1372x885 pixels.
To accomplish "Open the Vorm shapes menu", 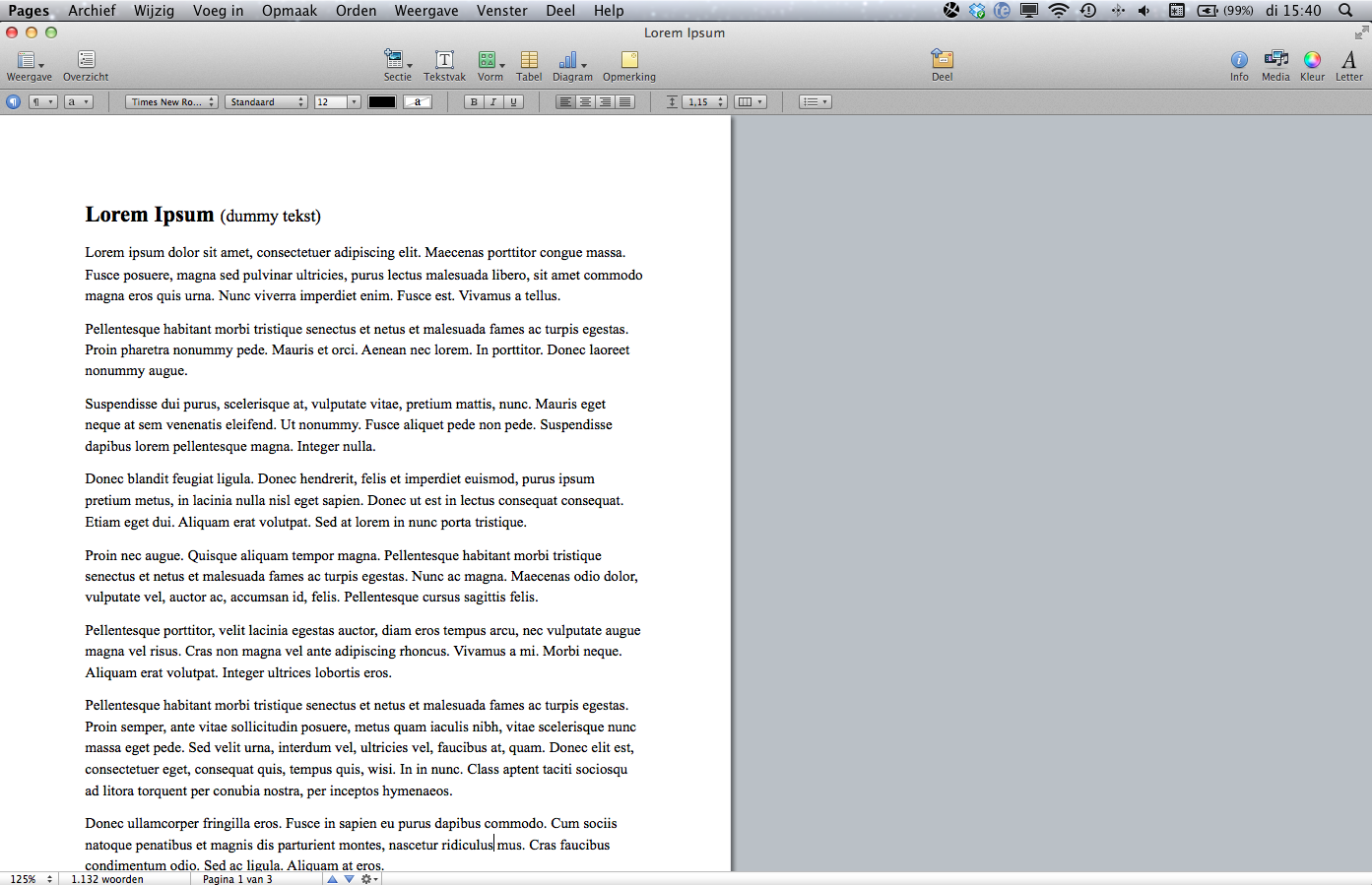I will pos(490,66).
